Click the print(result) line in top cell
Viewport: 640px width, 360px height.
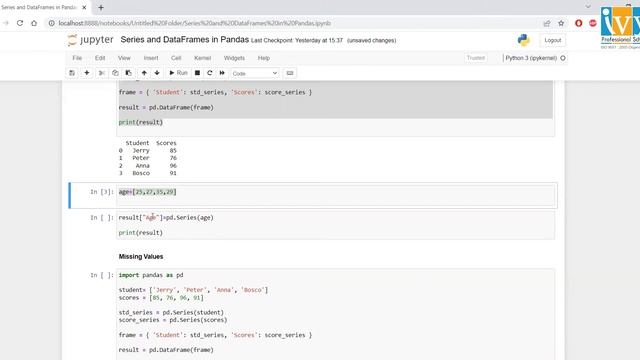click(141, 122)
